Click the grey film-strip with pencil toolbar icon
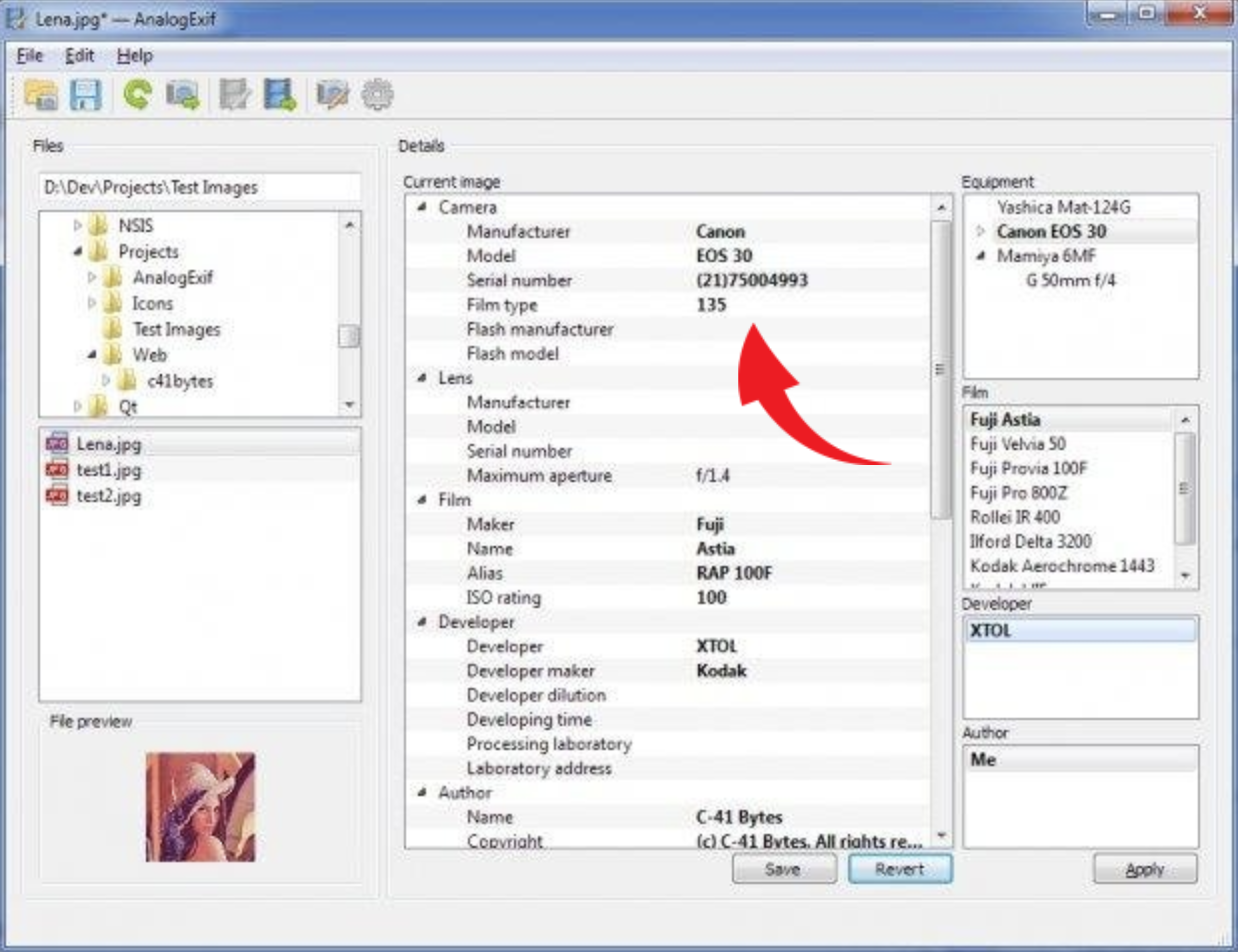This screenshot has height=952, width=1238. pyautogui.click(x=235, y=96)
